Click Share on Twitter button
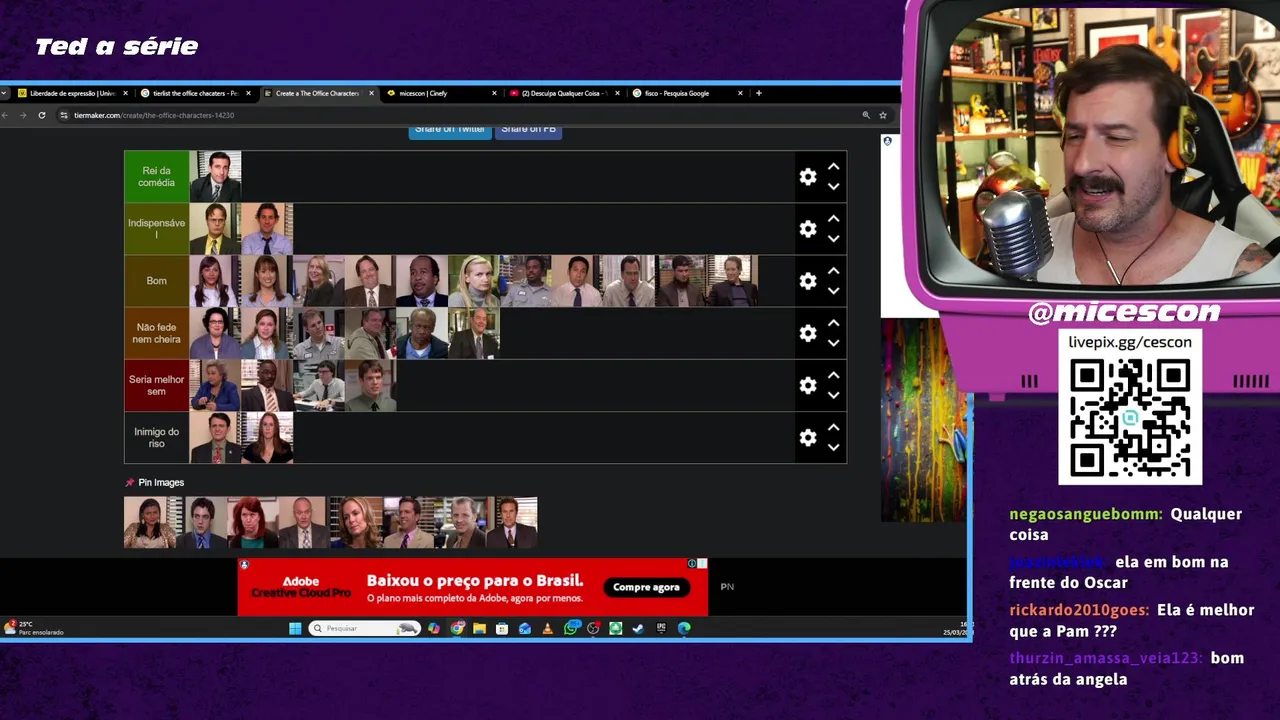1280x720 pixels. click(450, 130)
